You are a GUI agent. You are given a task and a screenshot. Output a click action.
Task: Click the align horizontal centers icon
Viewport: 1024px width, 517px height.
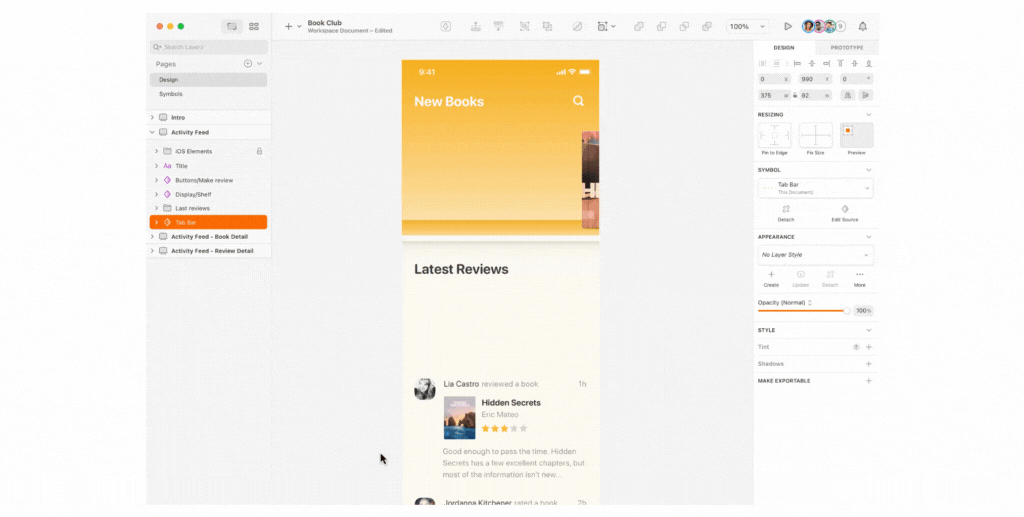[x=812, y=63]
